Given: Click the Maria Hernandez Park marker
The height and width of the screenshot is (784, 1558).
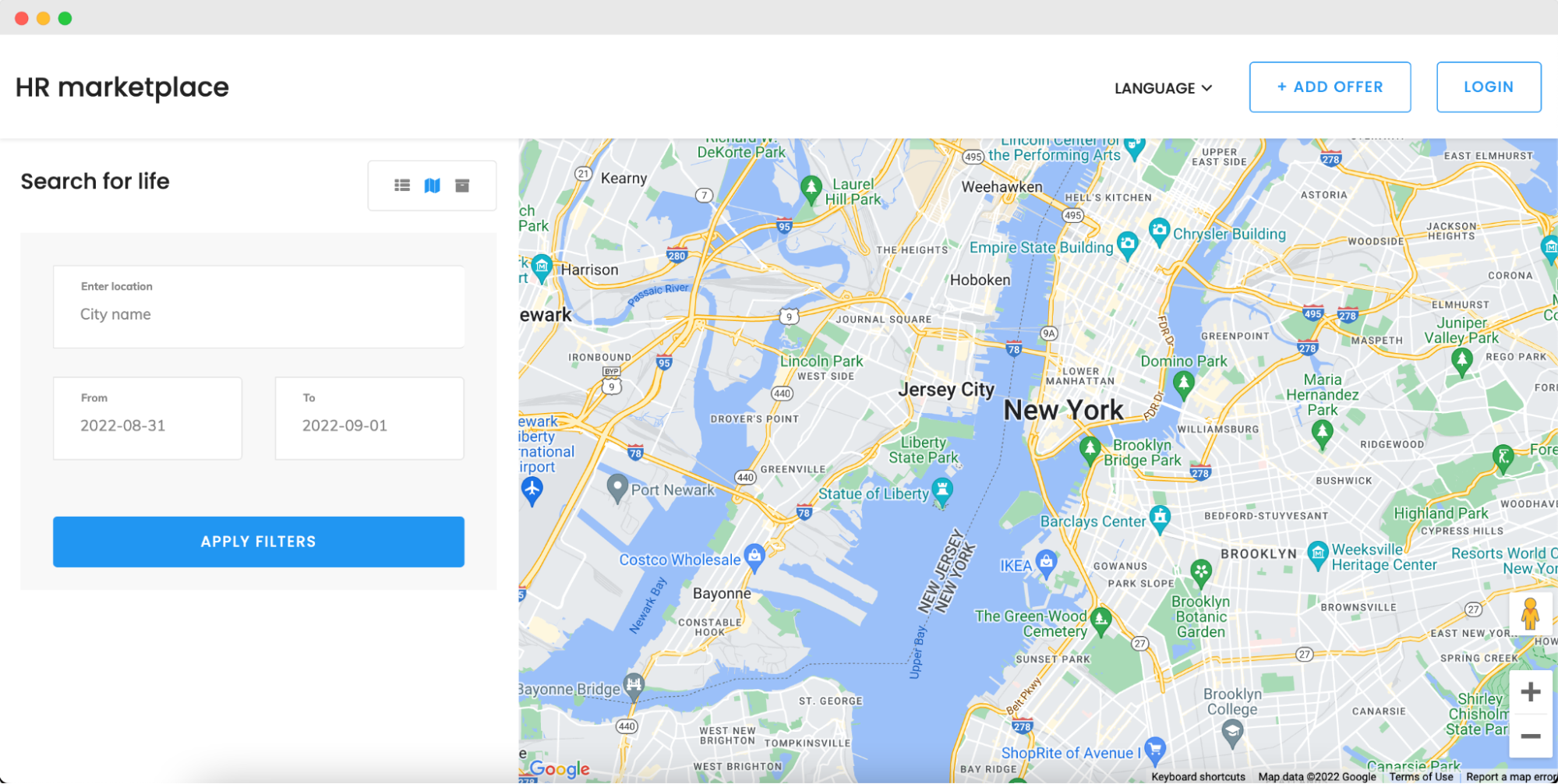Looking at the screenshot, I should click(x=1322, y=433).
